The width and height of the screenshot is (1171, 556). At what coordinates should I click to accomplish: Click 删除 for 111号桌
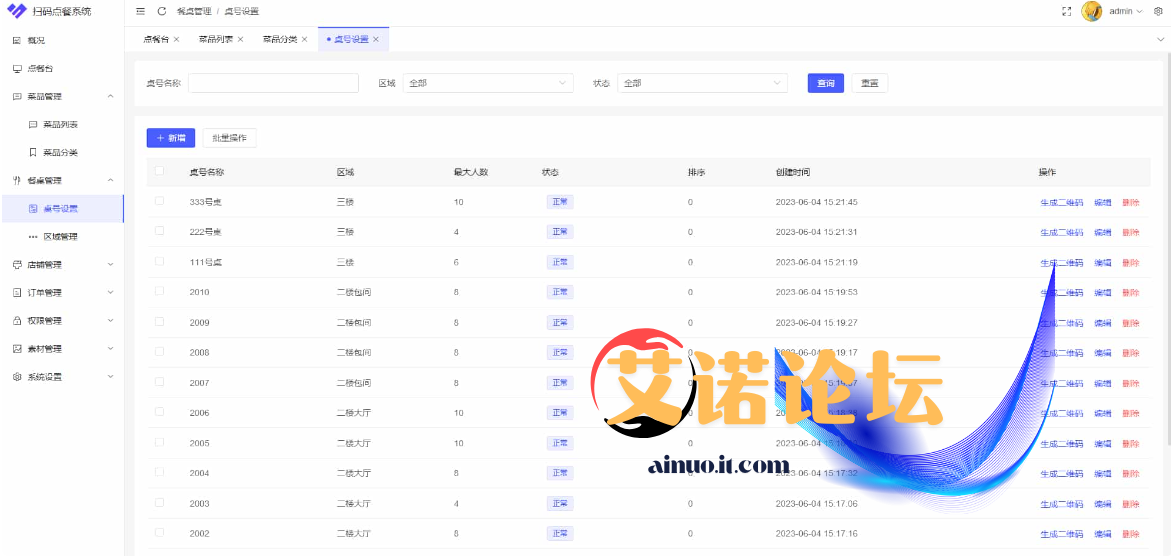(1131, 263)
